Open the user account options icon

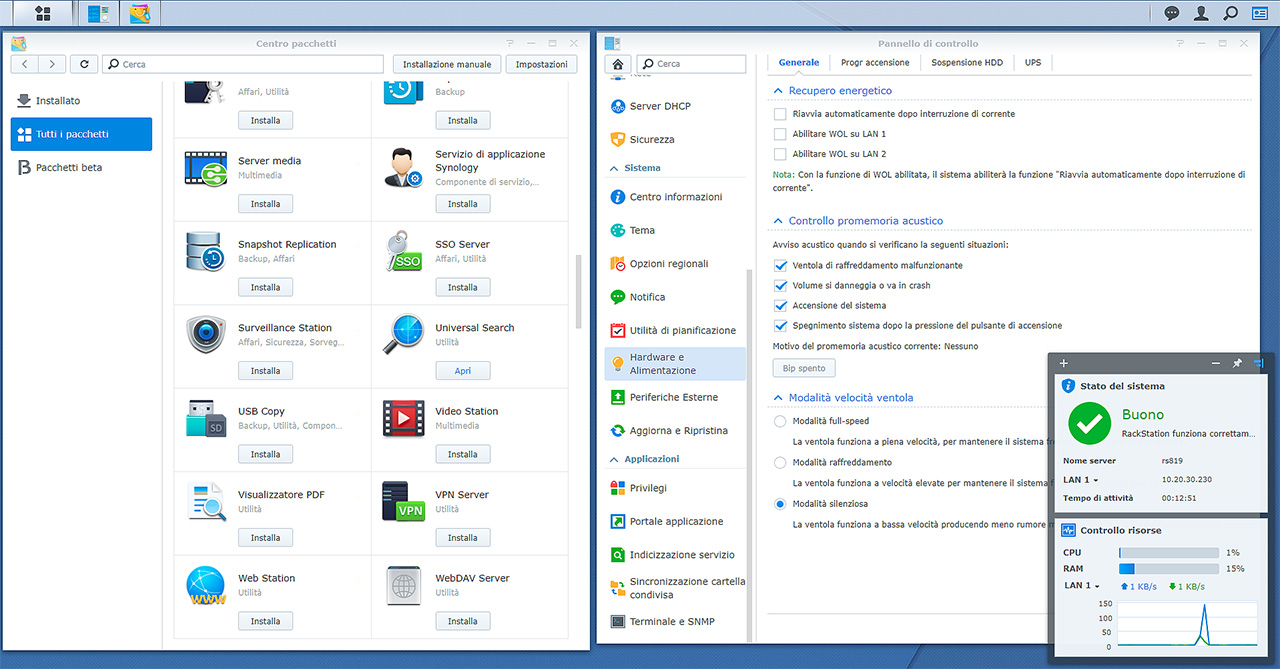(1201, 14)
